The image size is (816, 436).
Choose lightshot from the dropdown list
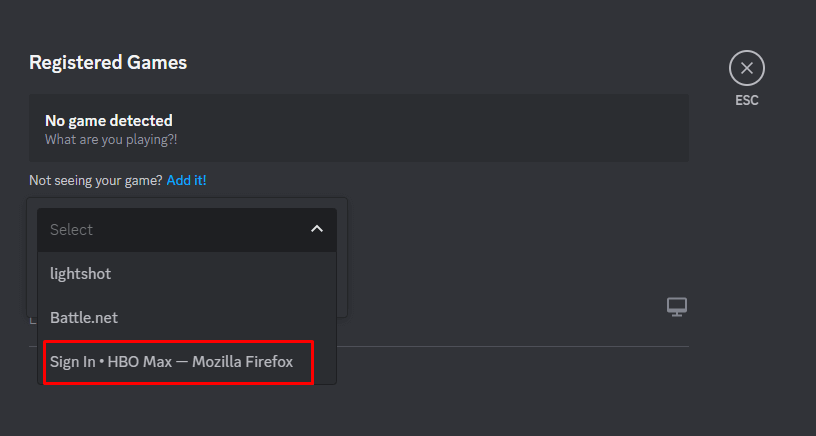pyautogui.click(x=80, y=273)
